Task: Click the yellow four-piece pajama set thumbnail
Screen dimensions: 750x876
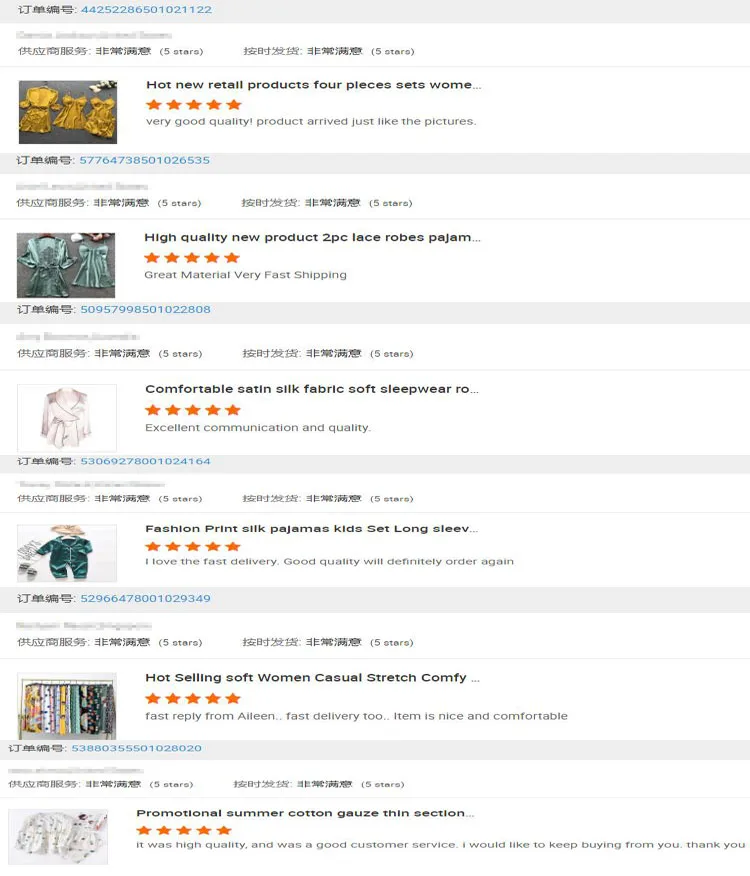Action: click(68, 112)
